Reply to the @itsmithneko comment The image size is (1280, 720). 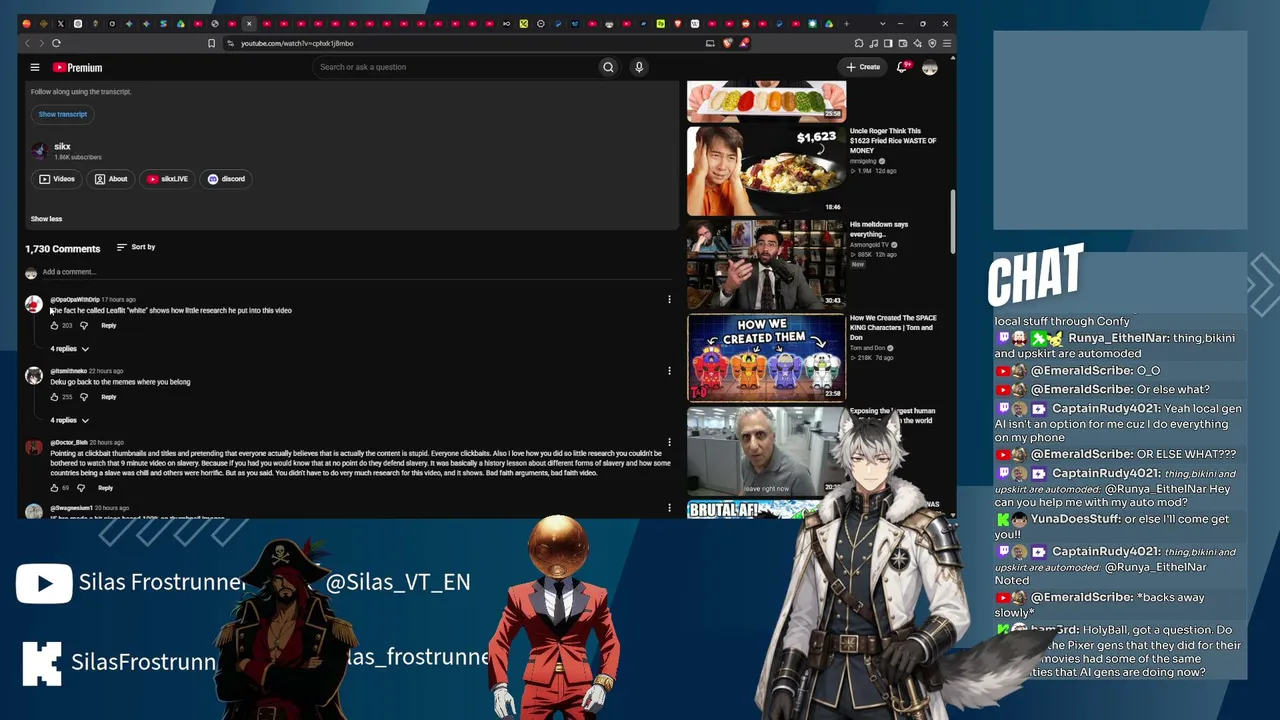point(108,397)
